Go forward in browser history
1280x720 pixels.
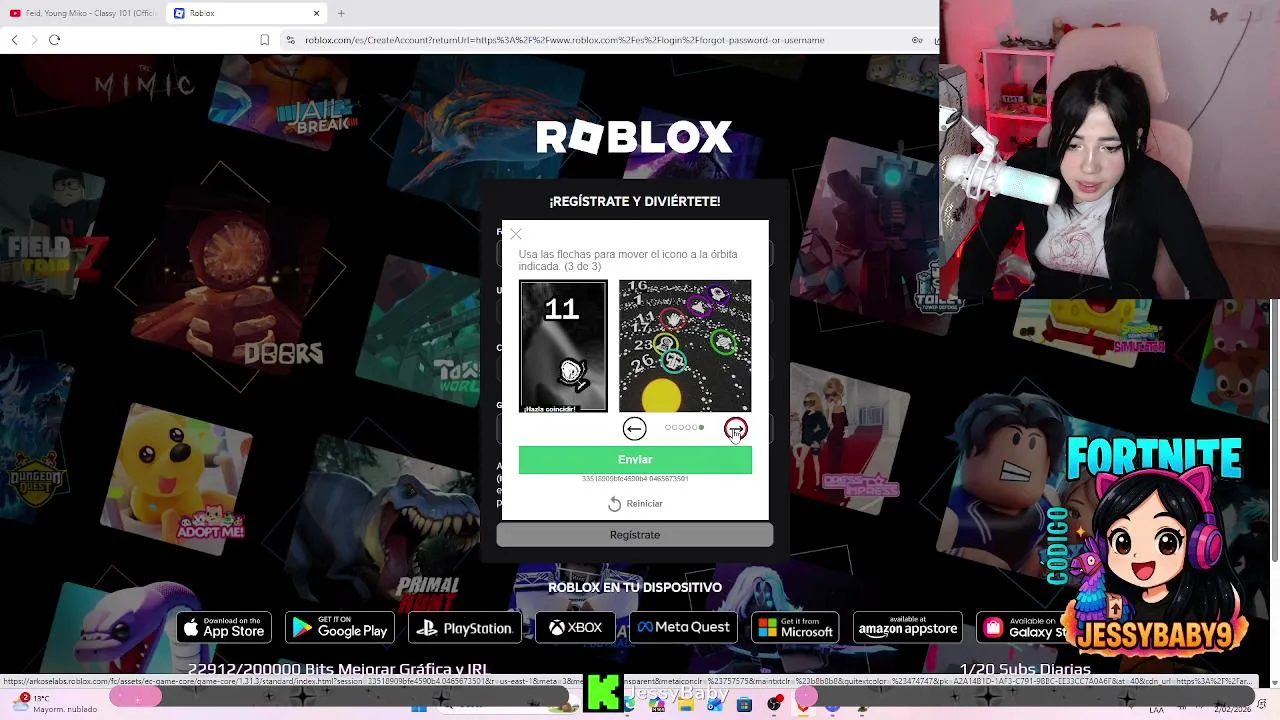pyautogui.click(x=34, y=40)
